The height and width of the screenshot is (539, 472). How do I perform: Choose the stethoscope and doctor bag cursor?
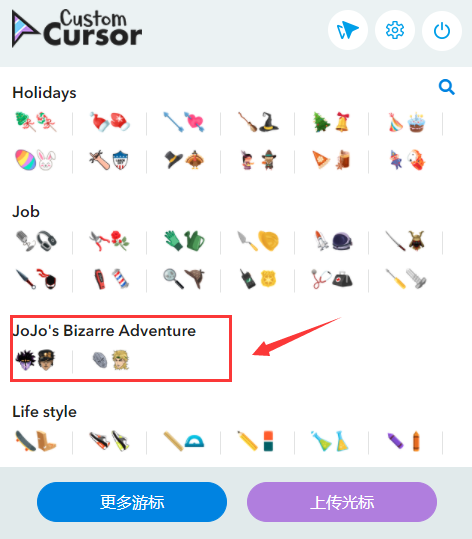click(332, 279)
